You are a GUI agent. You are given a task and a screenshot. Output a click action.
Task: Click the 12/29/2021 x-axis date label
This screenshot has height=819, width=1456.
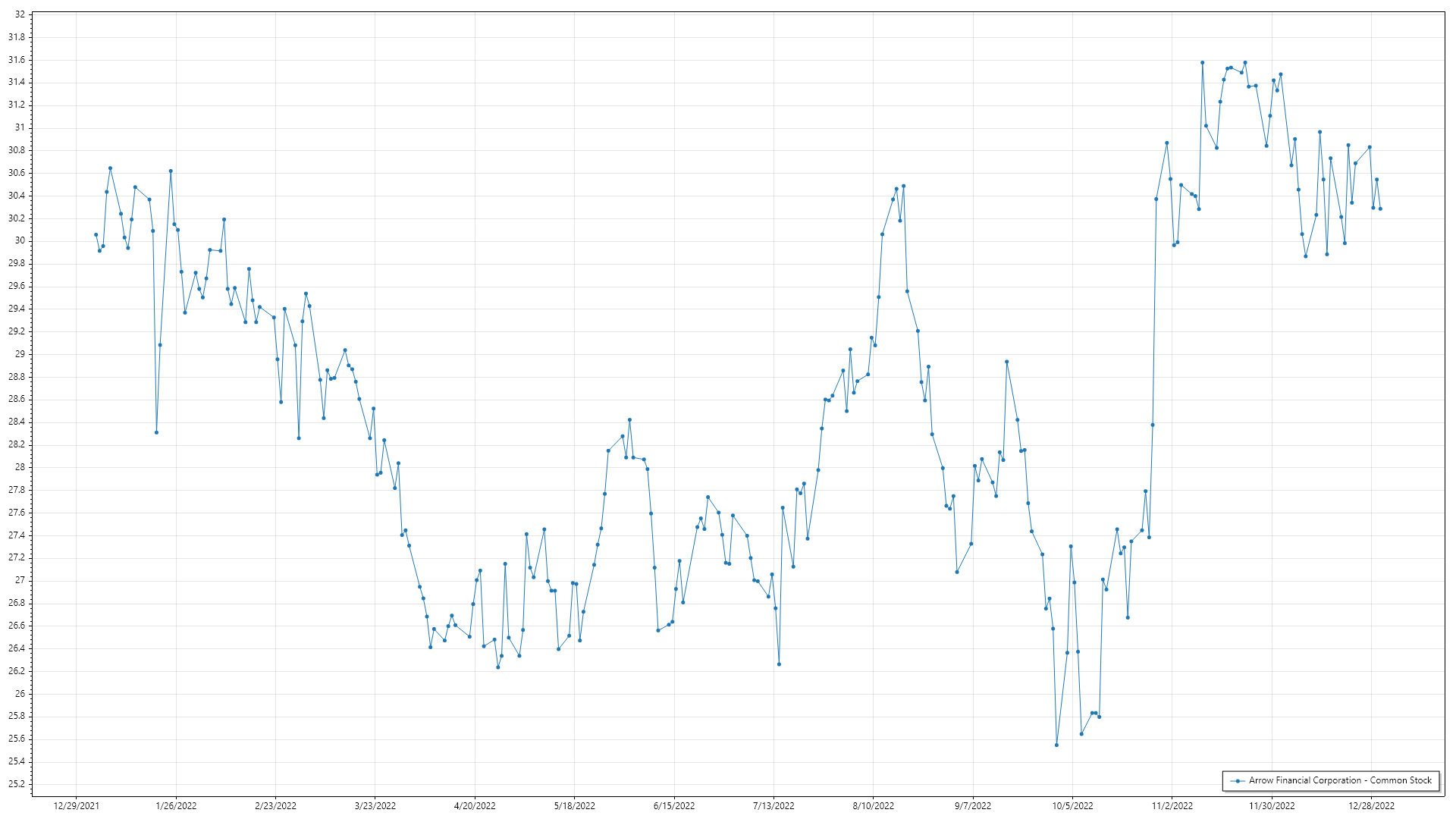pyautogui.click(x=77, y=806)
